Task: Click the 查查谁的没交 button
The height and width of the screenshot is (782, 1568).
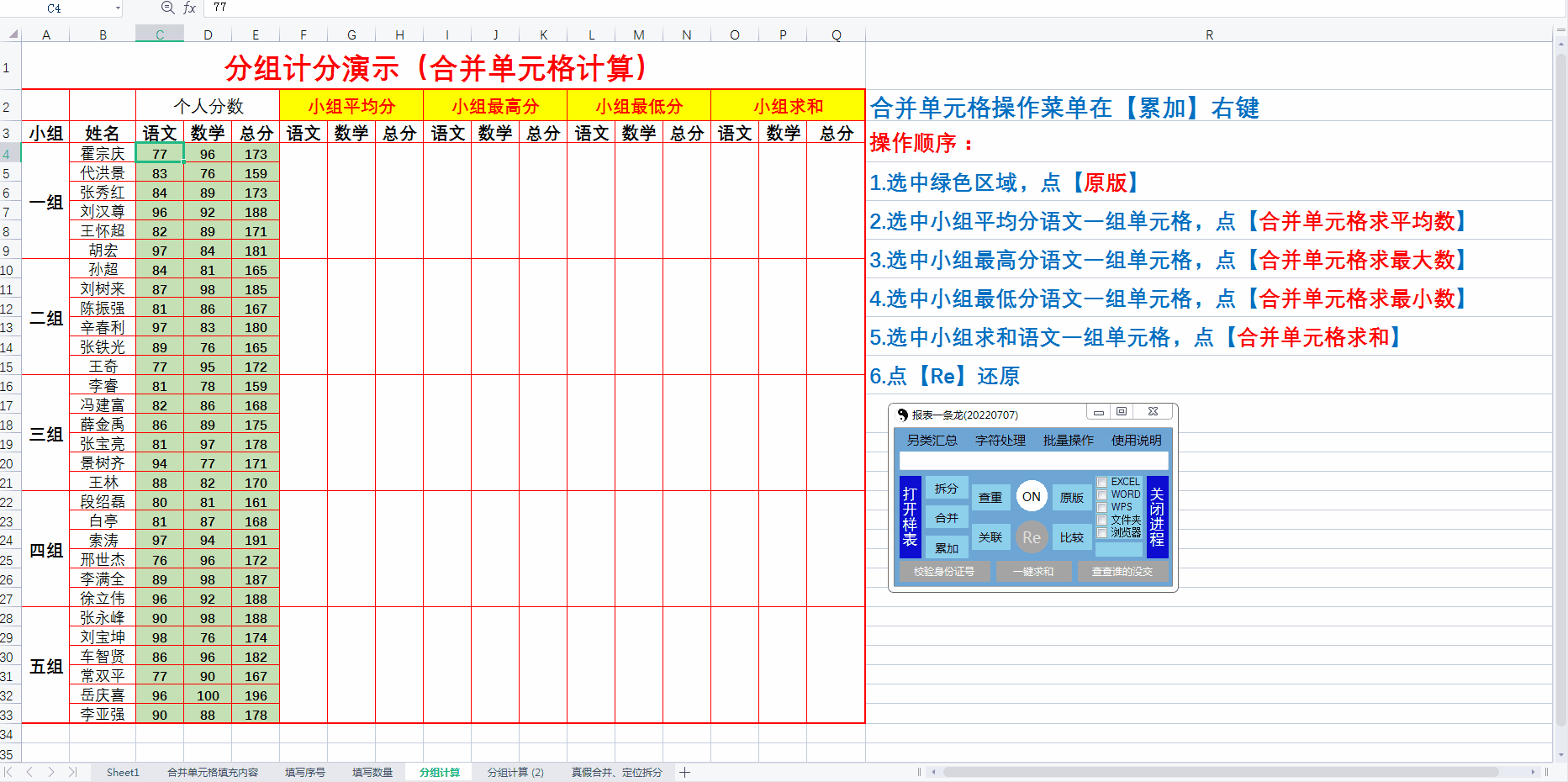Action: (1122, 572)
